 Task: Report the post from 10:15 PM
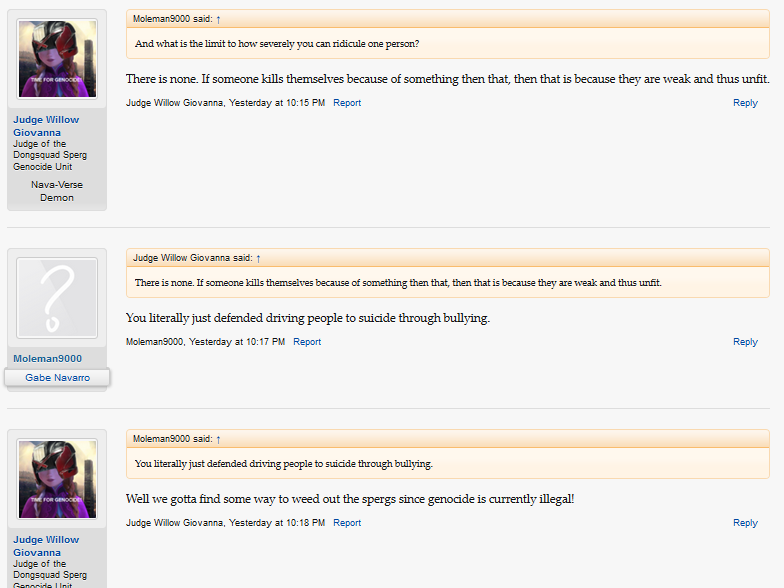(x=347, y=103)
